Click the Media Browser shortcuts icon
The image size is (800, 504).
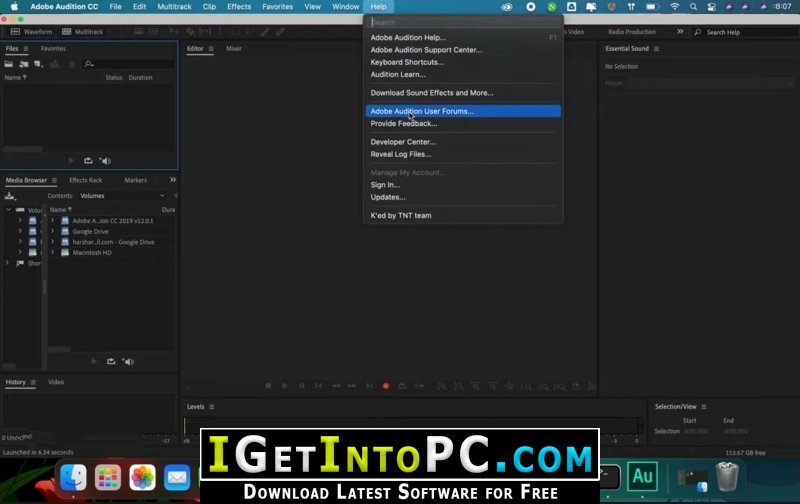pyautogui.click(x=10, y=196)
